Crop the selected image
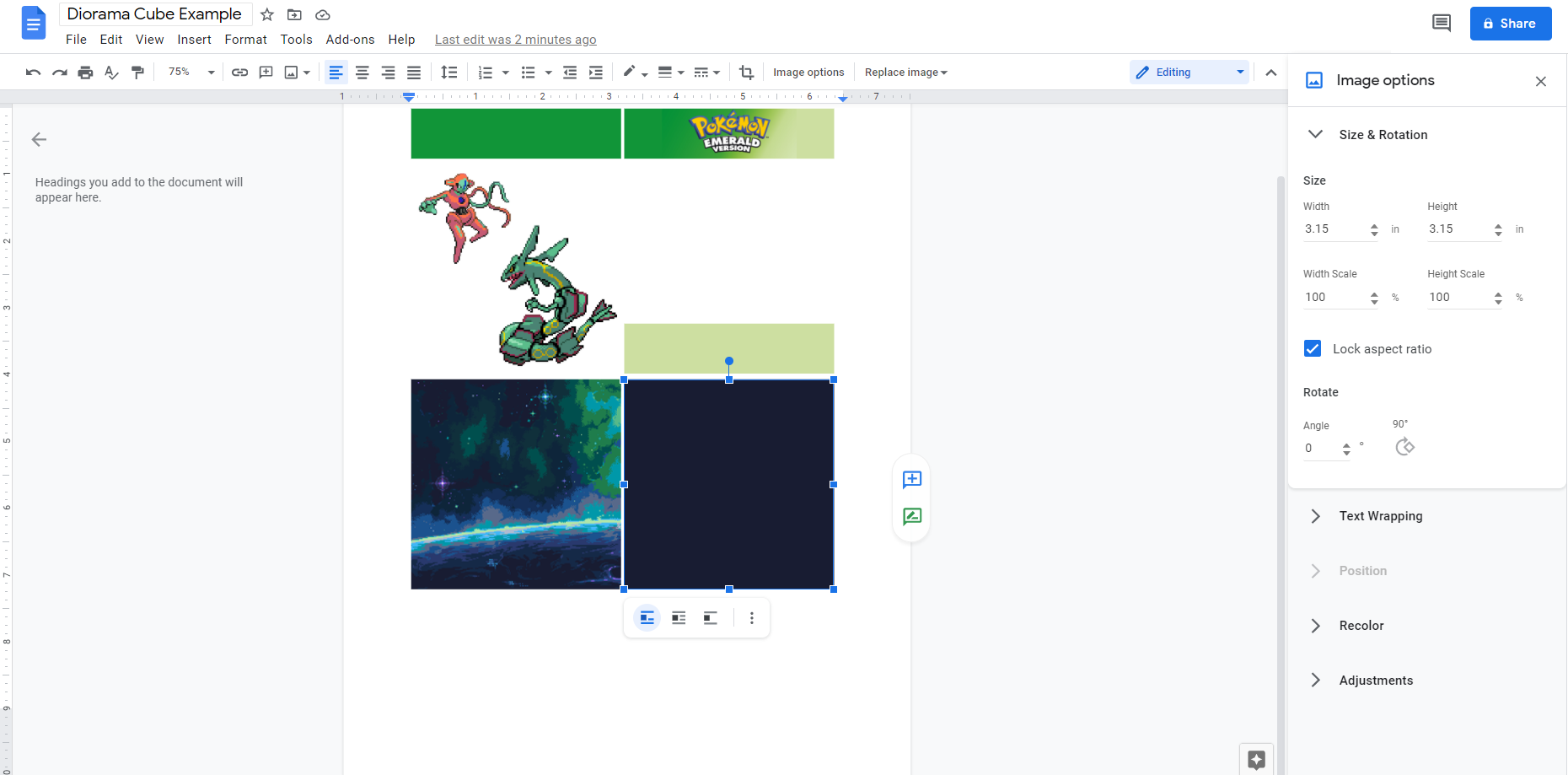 pyautogui.click(x=746, y=72)
